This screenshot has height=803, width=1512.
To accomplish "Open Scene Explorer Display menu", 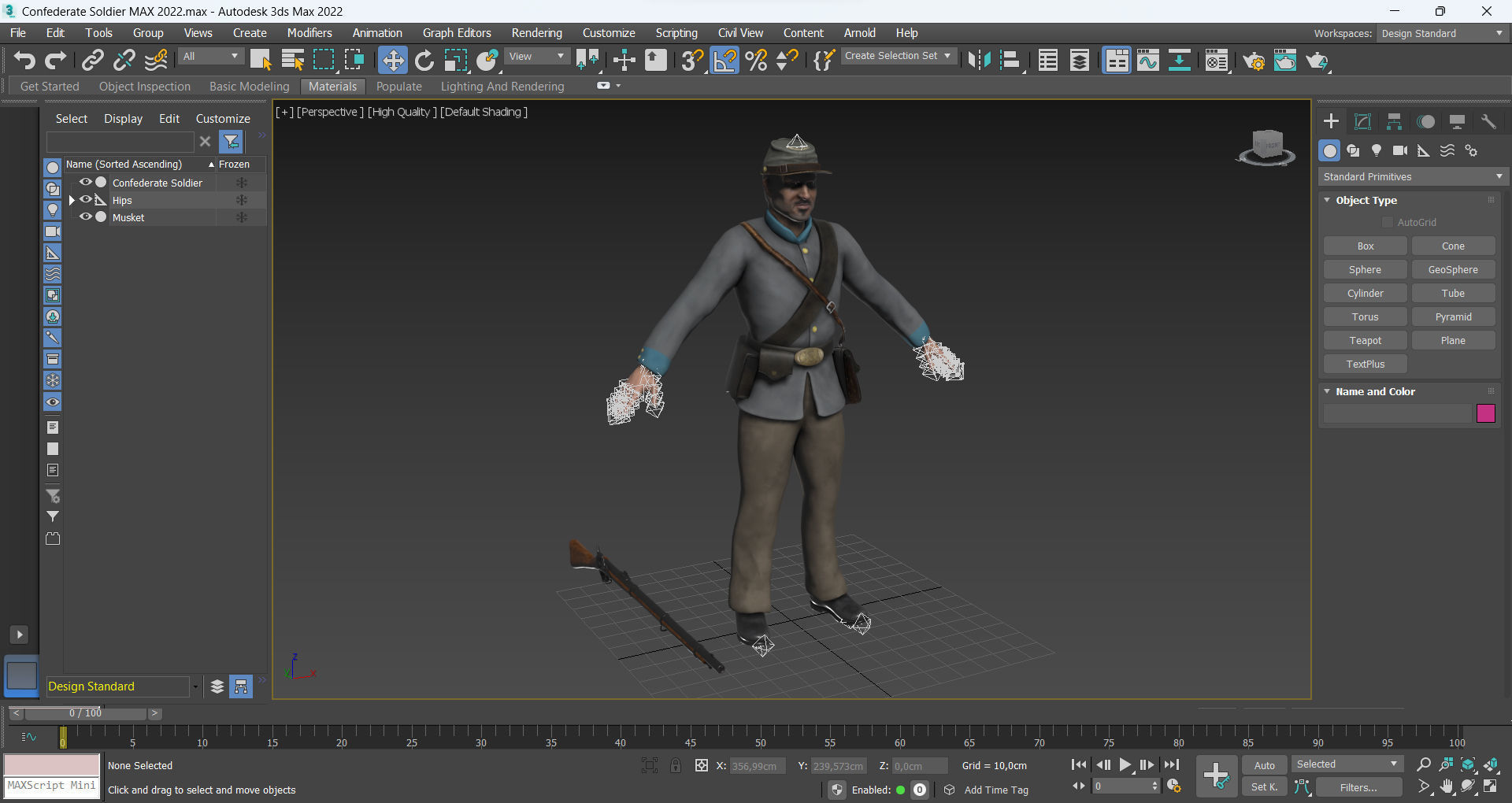I will point(123,118).
